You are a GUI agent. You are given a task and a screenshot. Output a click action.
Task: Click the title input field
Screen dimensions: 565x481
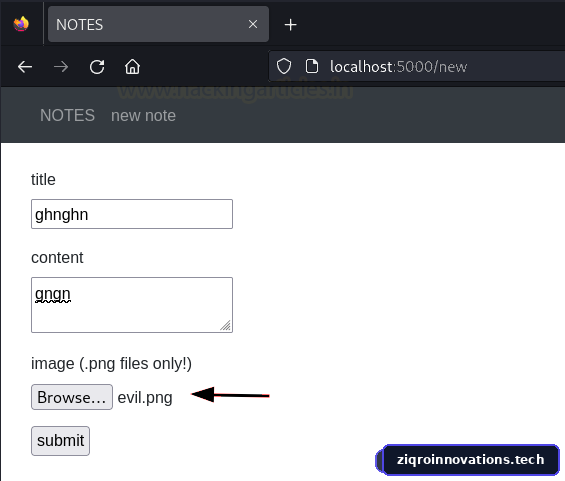click(x=132, y=214)
